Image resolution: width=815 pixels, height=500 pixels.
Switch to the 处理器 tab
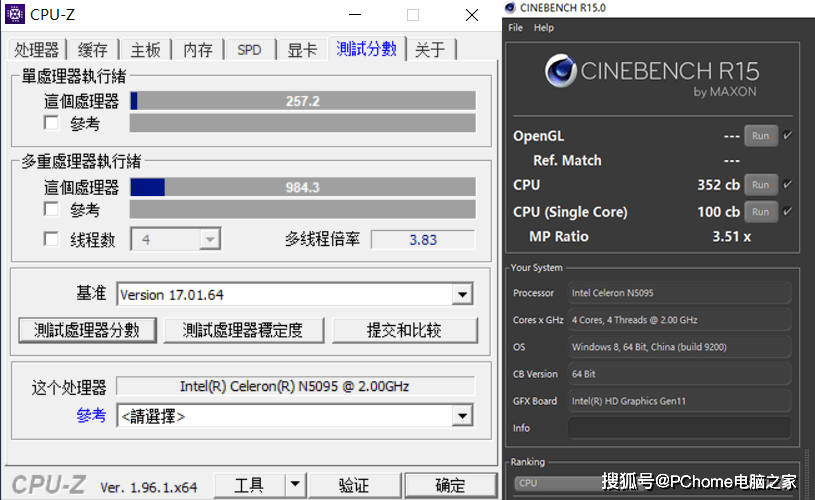pos(36,50)
